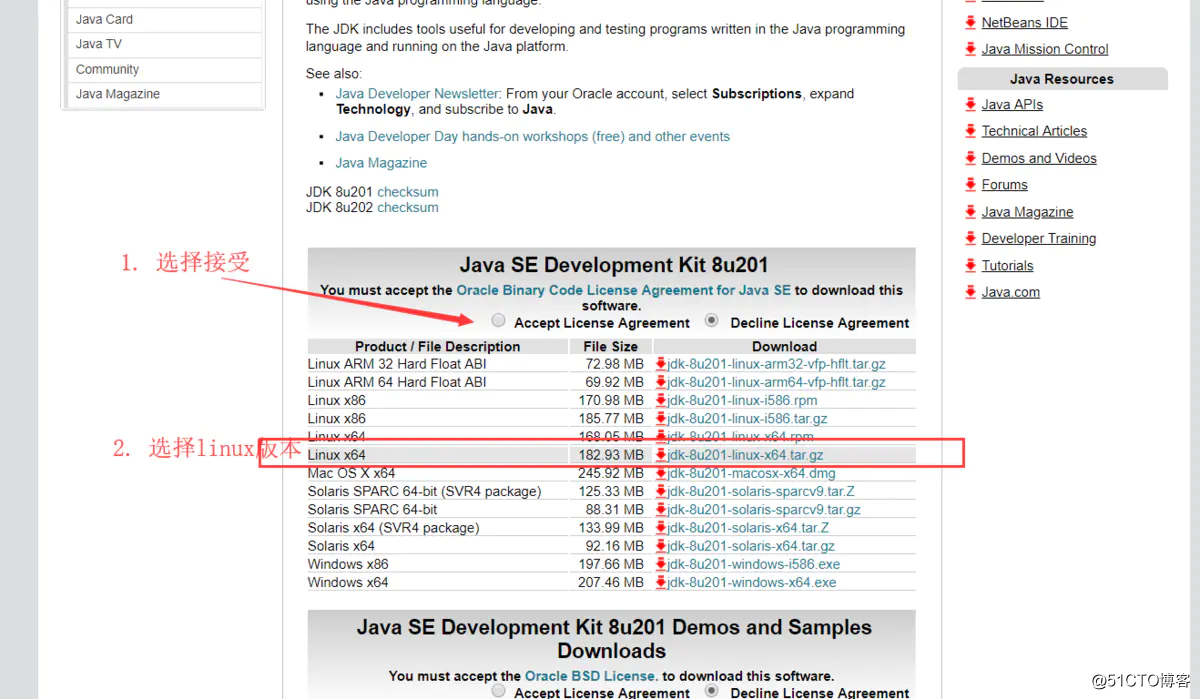Click download arrow icon for jdk-8u201-solaris-x64.tar.Z
Screen dimensions: 1200x699
[x=661, y=527]
